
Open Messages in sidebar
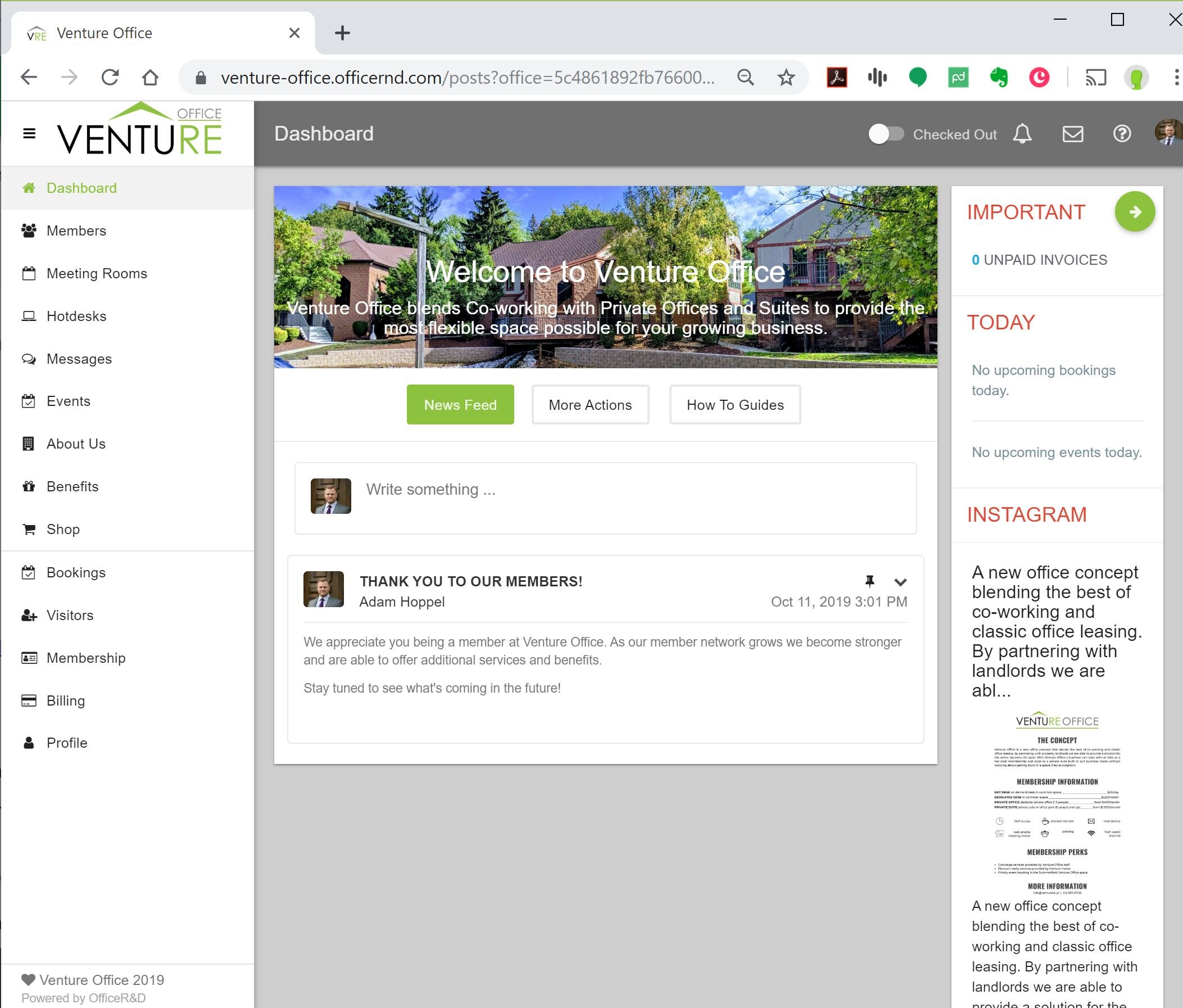click(128, 359)
